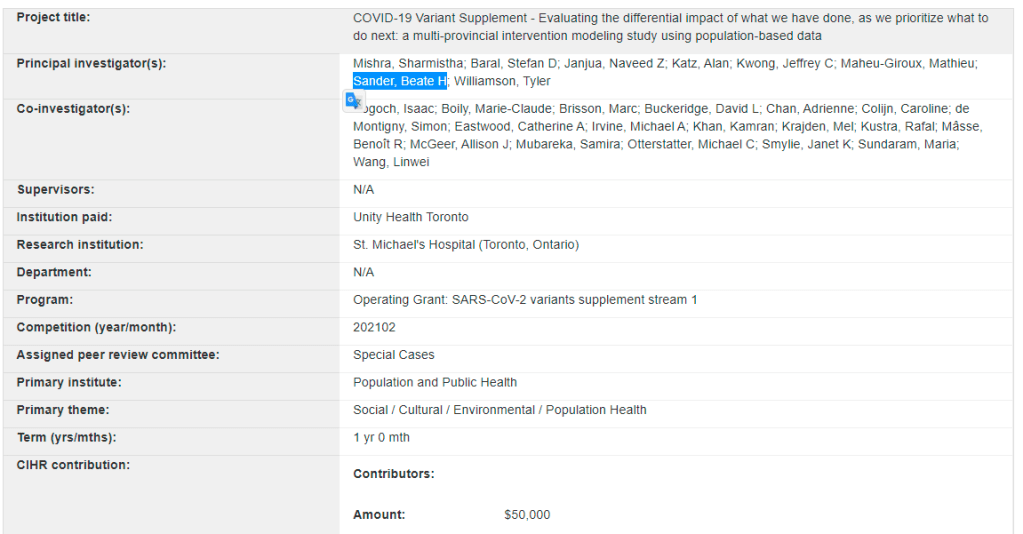Click the Contributors: heading

pyautogui.click(x=393, y=474)
